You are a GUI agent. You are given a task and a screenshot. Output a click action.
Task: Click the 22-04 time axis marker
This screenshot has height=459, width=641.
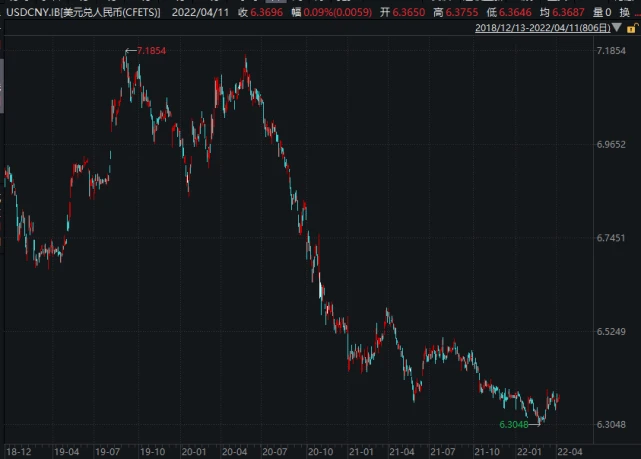tap(570, 452)
